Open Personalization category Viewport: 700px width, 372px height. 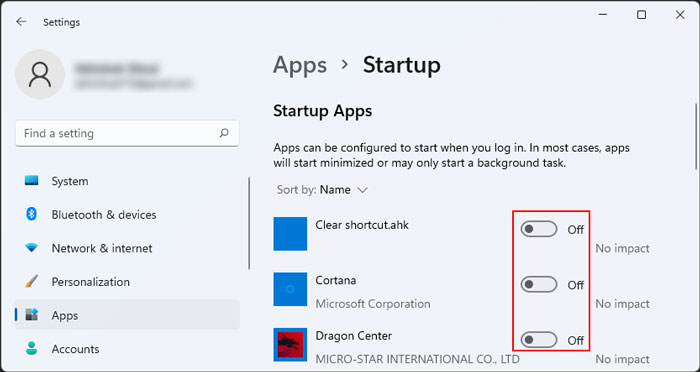pyautogui.click(x=127, y=281)
